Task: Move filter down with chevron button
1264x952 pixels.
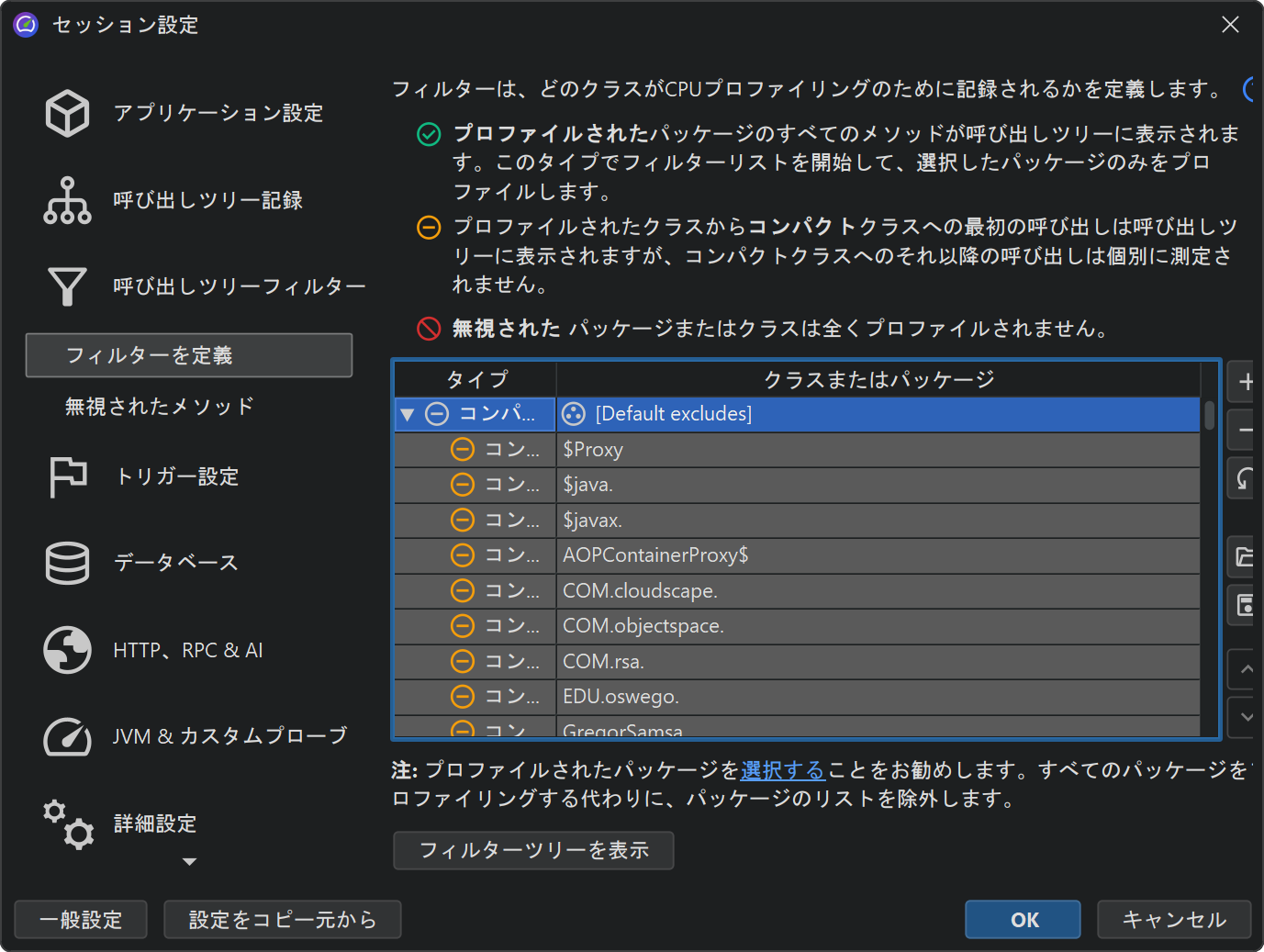Action: [1245, 717]
